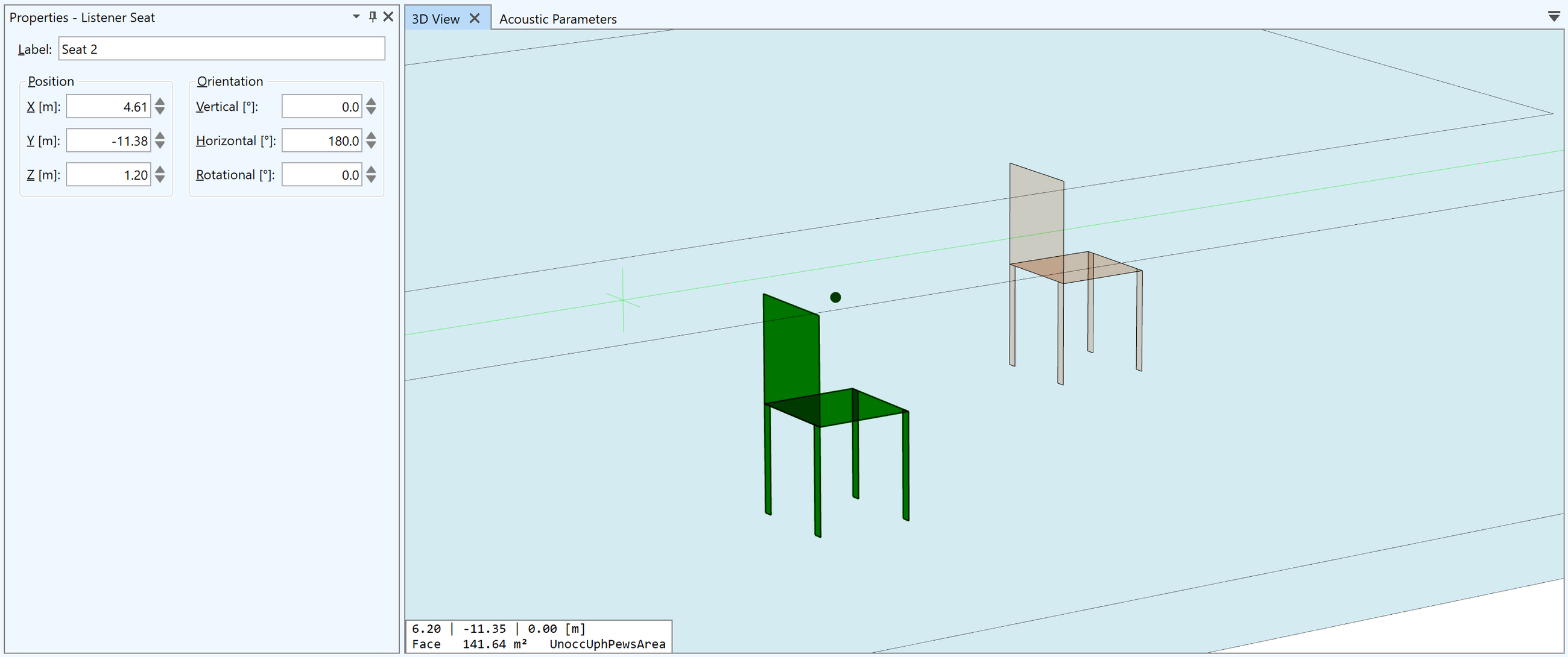Click the Horizontal angle field showing 180.0
The width and height of the screenshot is (1568, 657).
pyautogui.click(x=321, y=141)
